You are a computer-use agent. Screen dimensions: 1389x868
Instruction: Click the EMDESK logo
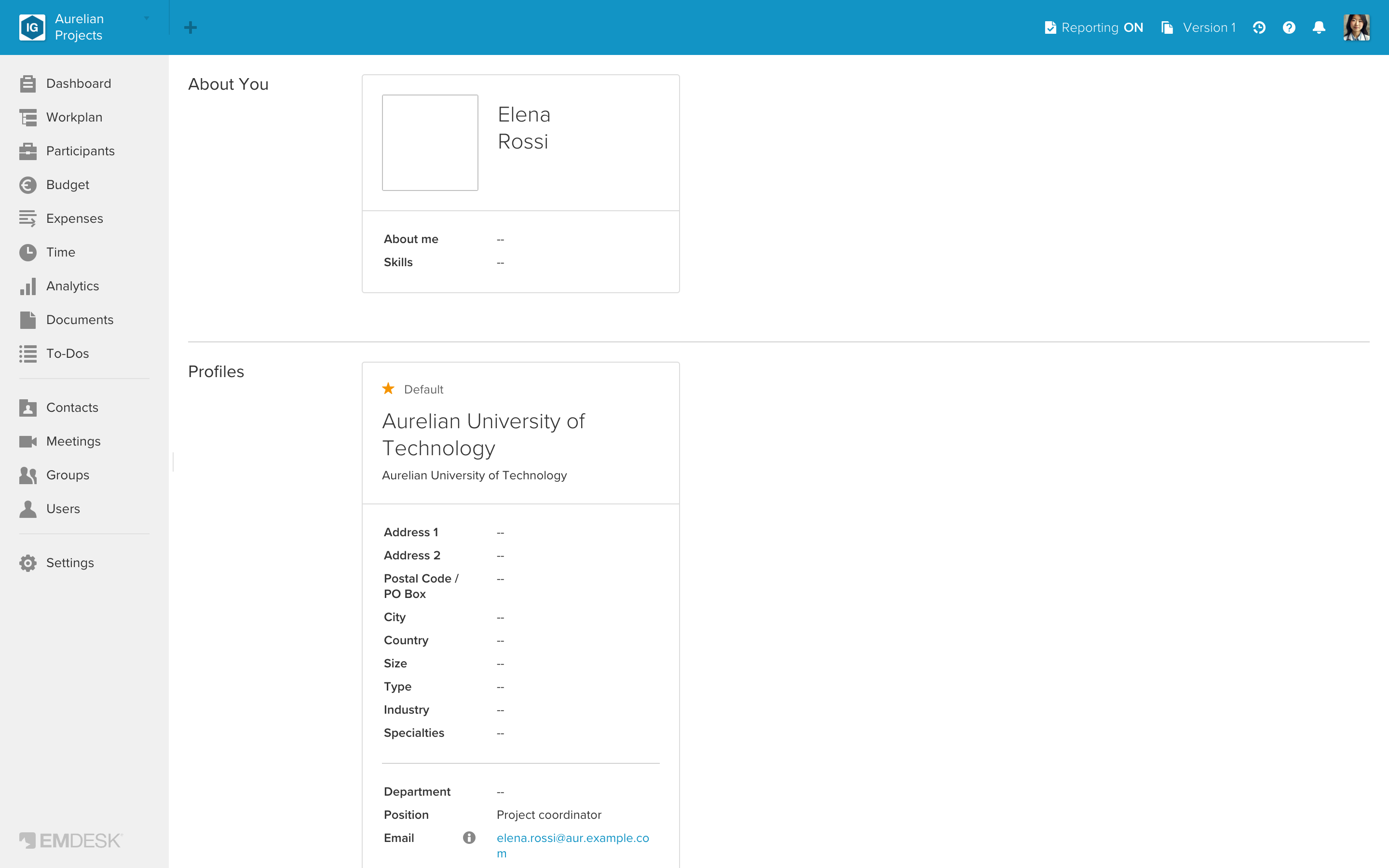[70, 841]
